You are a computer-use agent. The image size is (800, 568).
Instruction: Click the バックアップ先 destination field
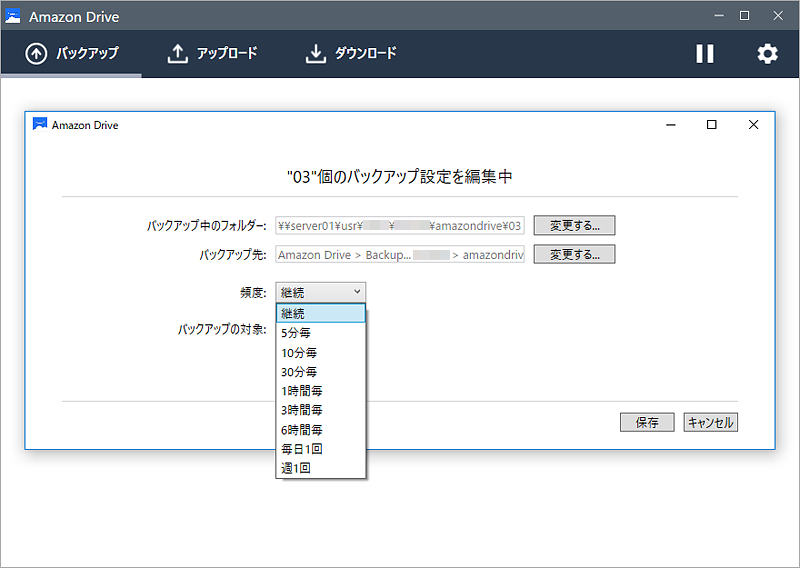(400, 254)
